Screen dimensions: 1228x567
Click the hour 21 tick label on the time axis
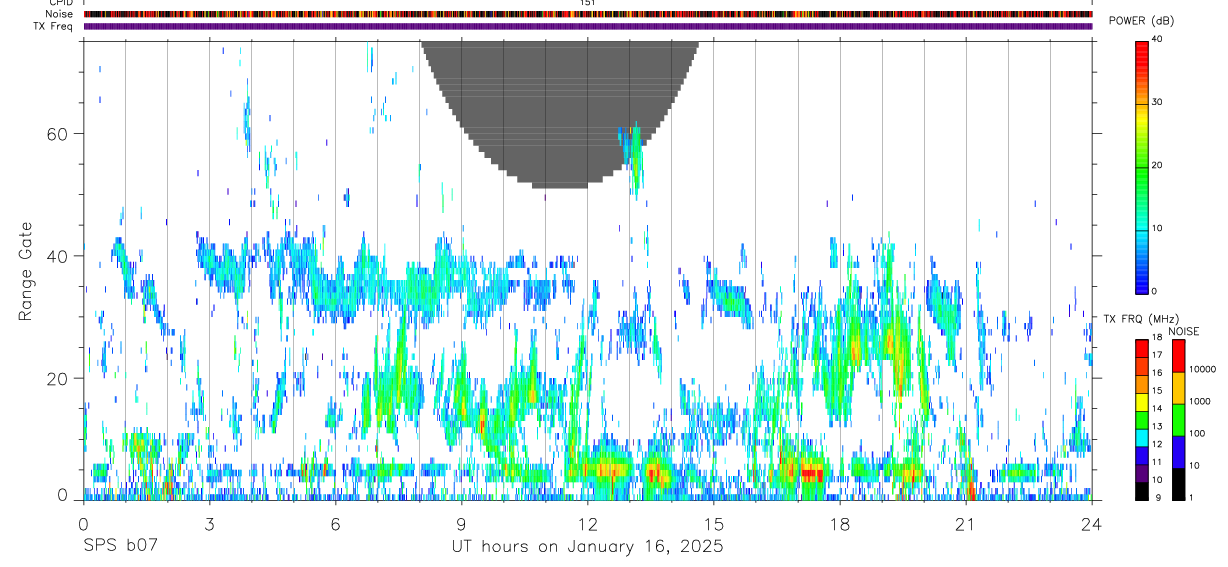coord(966,524)
